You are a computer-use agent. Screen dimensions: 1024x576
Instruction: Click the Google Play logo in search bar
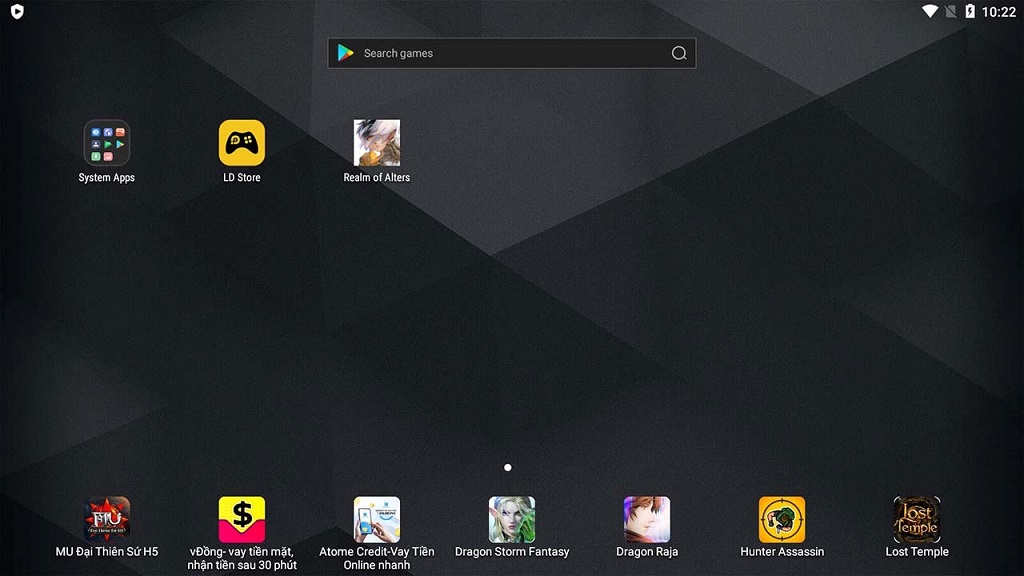click(345, 53)
